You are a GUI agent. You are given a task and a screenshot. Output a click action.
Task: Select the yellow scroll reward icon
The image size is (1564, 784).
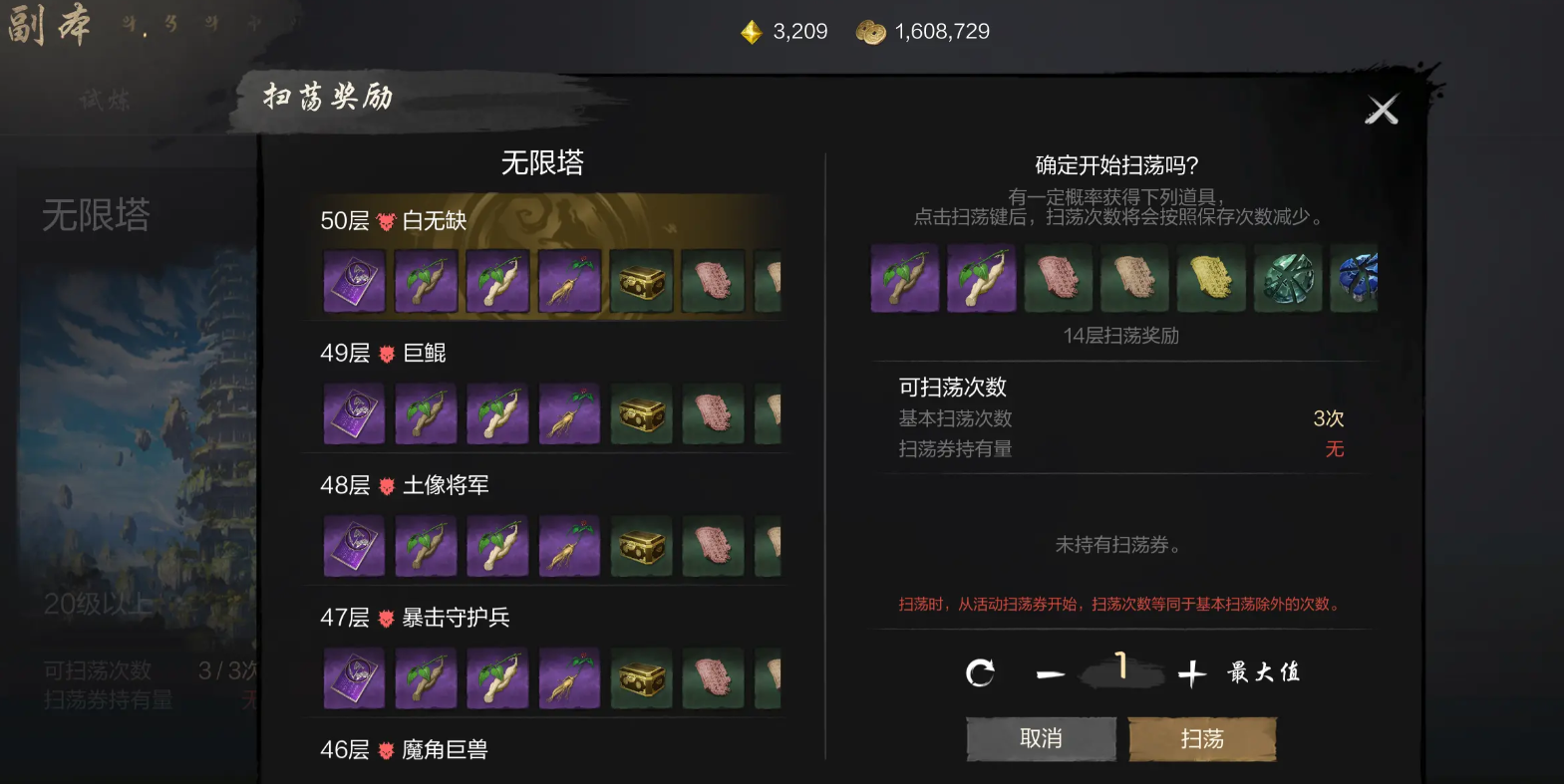pyautogui.click(x=1211, y=278)
